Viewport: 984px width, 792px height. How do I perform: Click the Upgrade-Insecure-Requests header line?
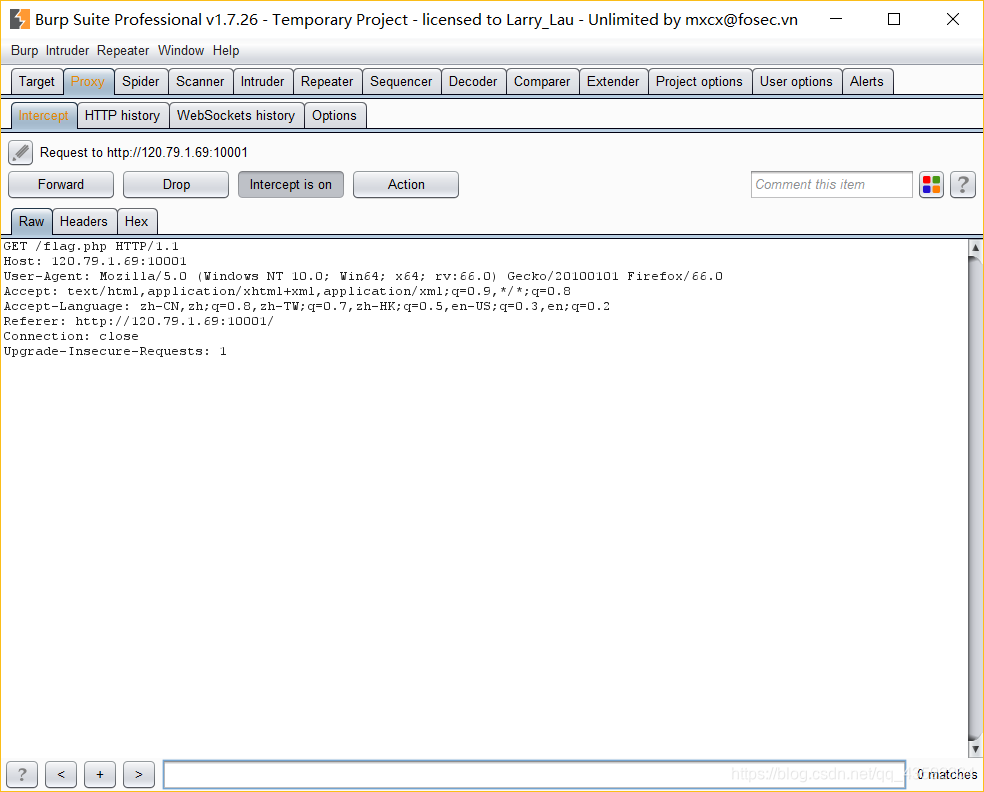(x=115, y=351)
